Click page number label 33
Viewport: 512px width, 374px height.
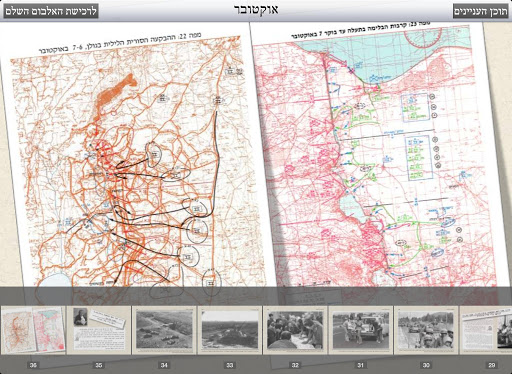230,365
